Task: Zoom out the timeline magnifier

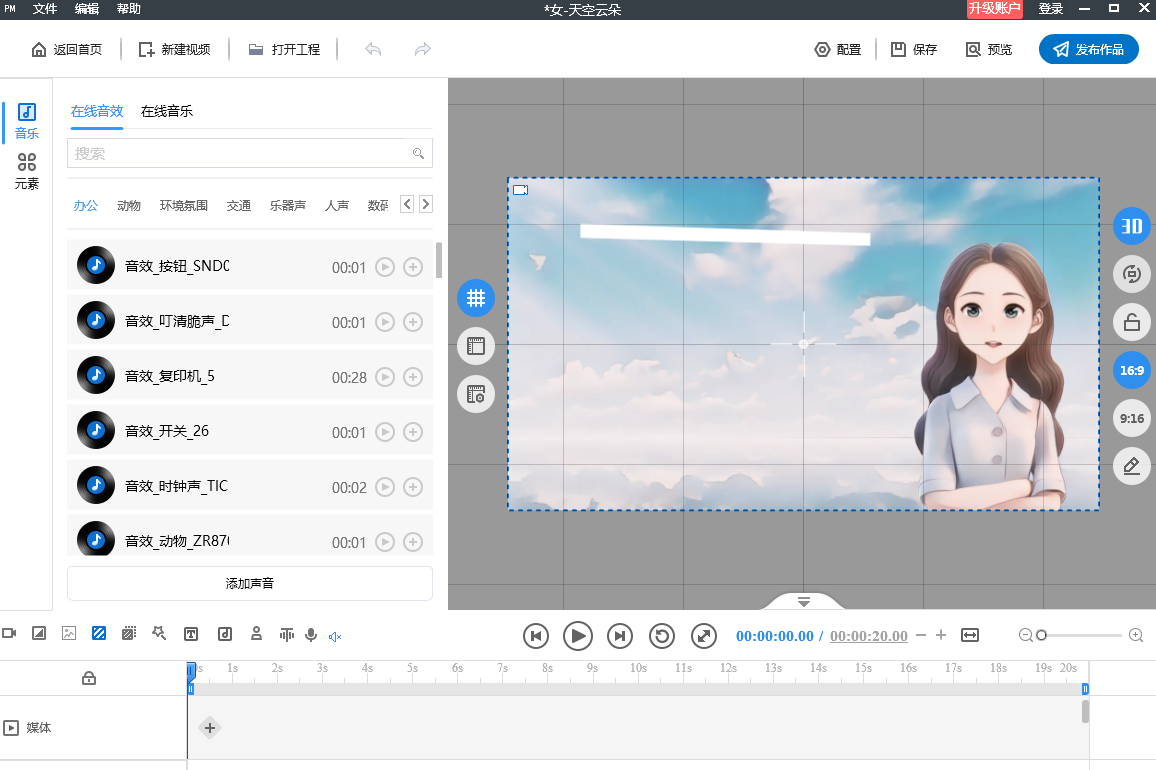Action: [1026, 635]
